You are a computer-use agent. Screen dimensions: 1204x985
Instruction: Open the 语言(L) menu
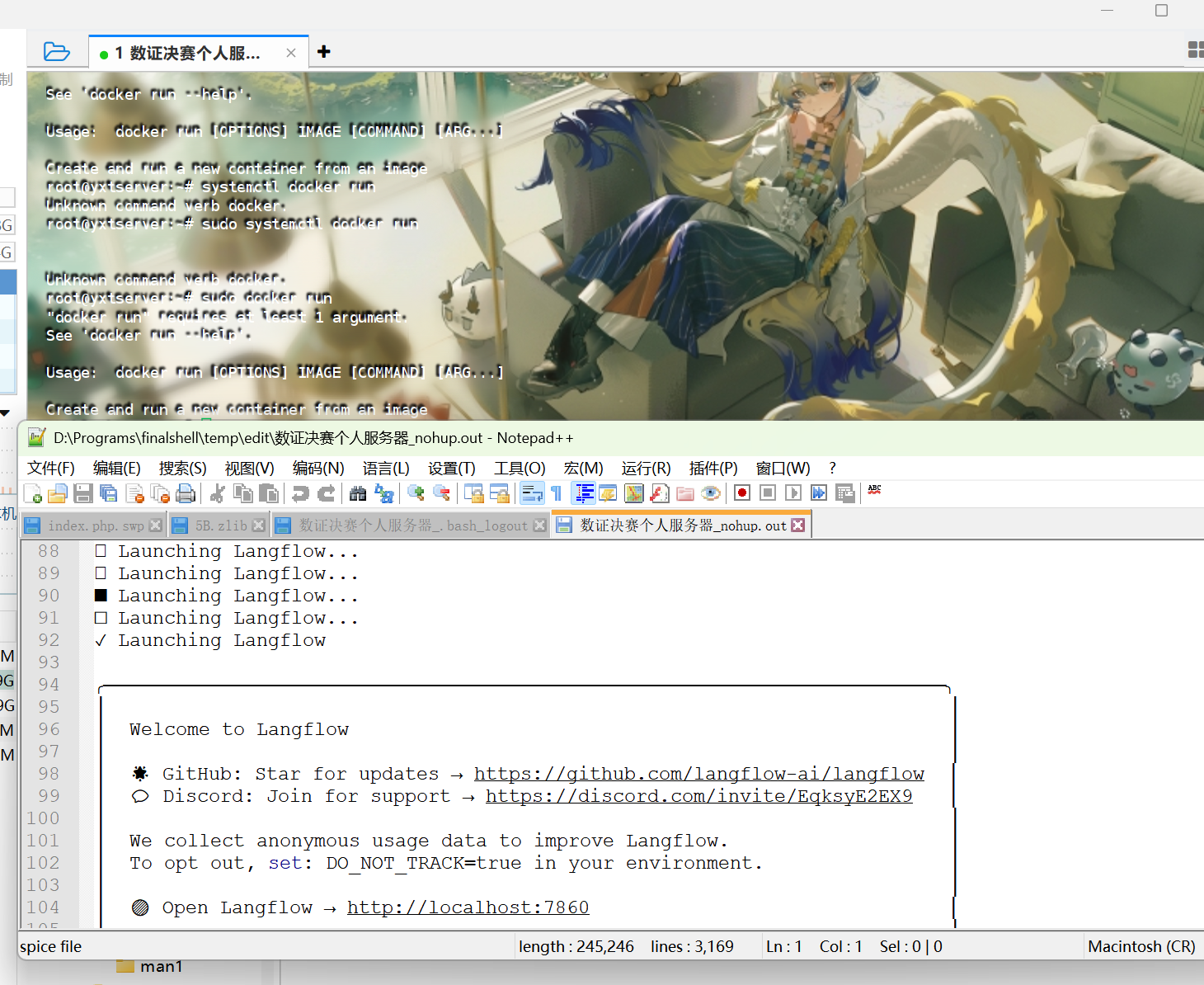(386, 469)
